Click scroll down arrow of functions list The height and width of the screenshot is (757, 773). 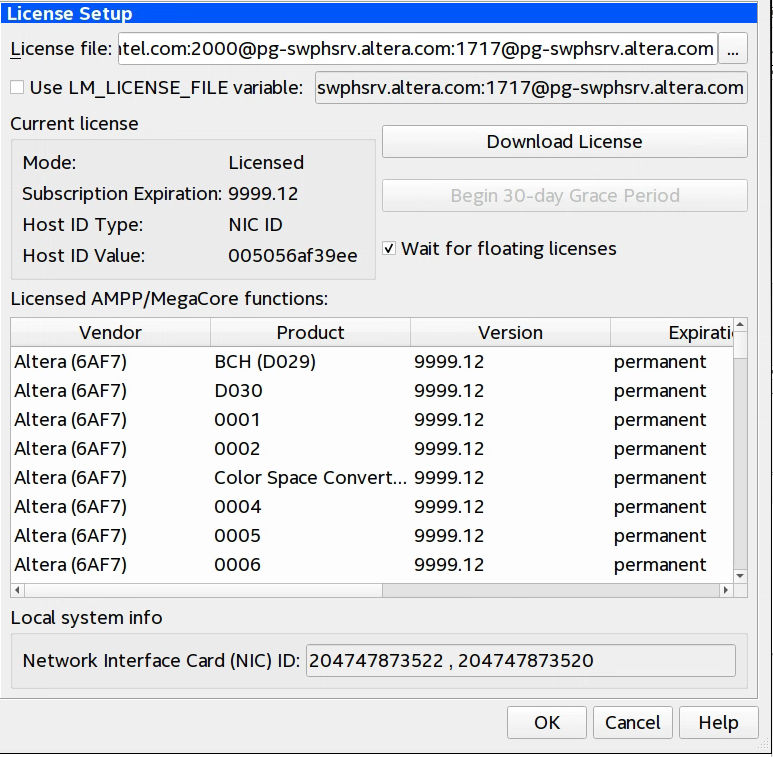[x=740, y=576]
